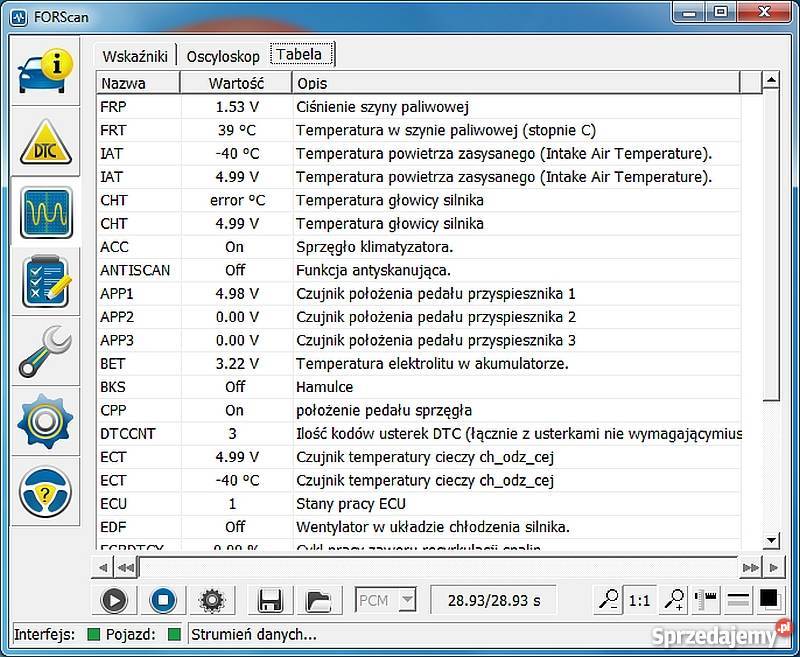Open the tests and procedures panel
Screen dimensions: 800x657
click(45, 283)
